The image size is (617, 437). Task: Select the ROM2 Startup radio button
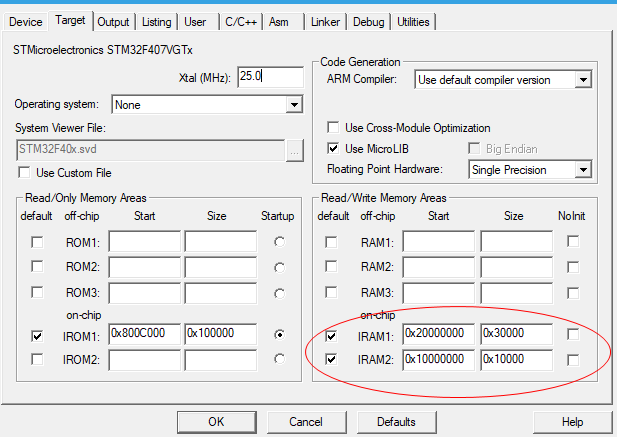pos(279,267)
